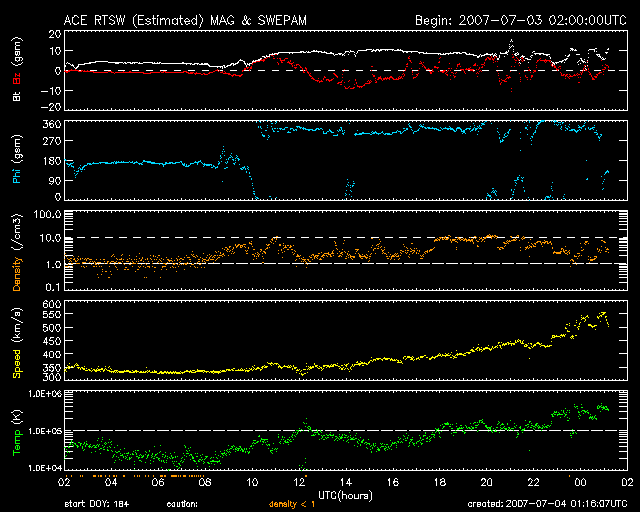This screenshot has height=512, width=640.
Task: Click the 'created: 2007-07-04 01:16:07UTC' timestamp
Action: point(547,504)
